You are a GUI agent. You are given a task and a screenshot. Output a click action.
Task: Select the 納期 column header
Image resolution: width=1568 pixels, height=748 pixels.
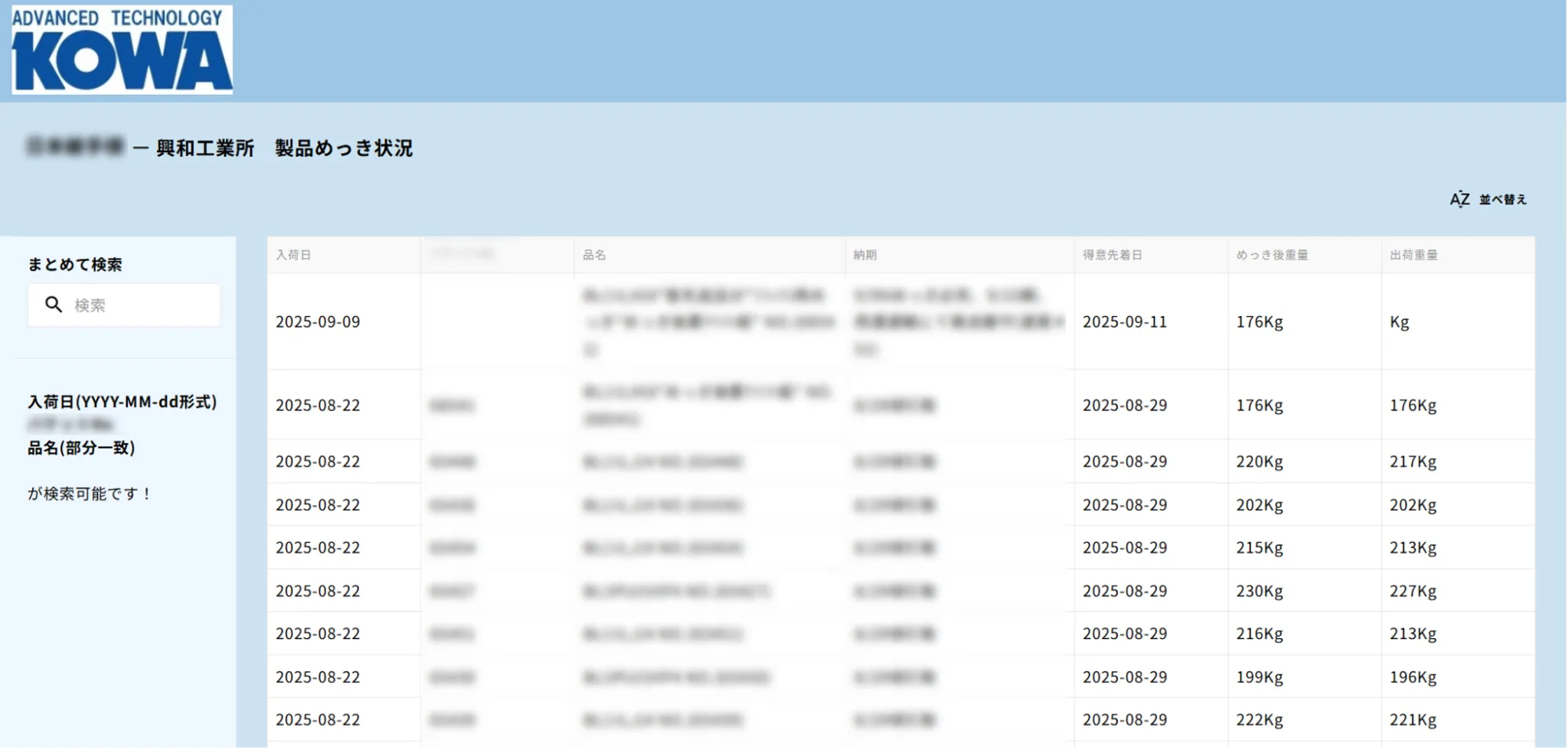coord(864,255)
